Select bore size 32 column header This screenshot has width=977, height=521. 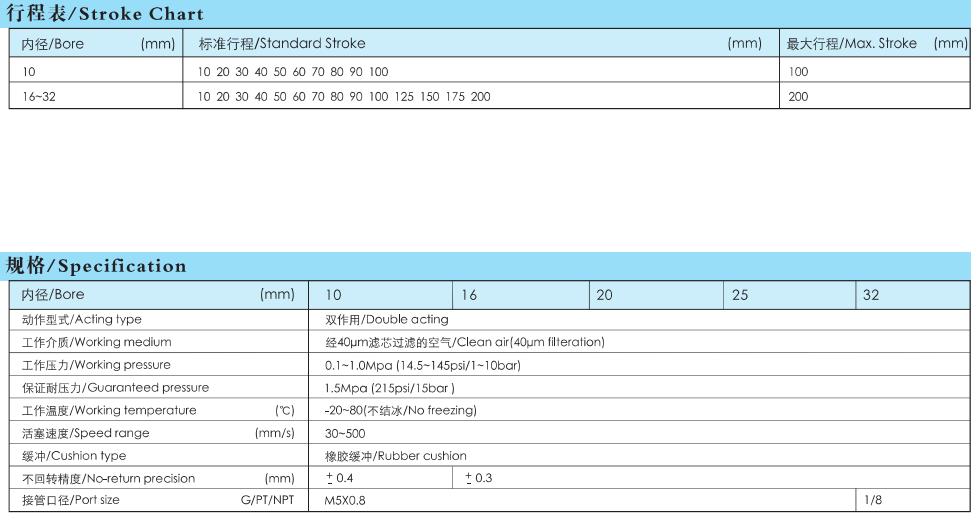click(x=871, y=295)
